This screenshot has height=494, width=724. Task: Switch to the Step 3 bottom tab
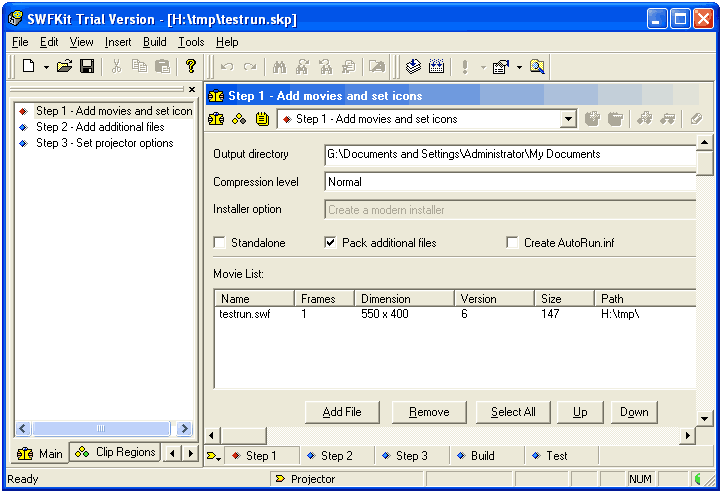[412, 456]
